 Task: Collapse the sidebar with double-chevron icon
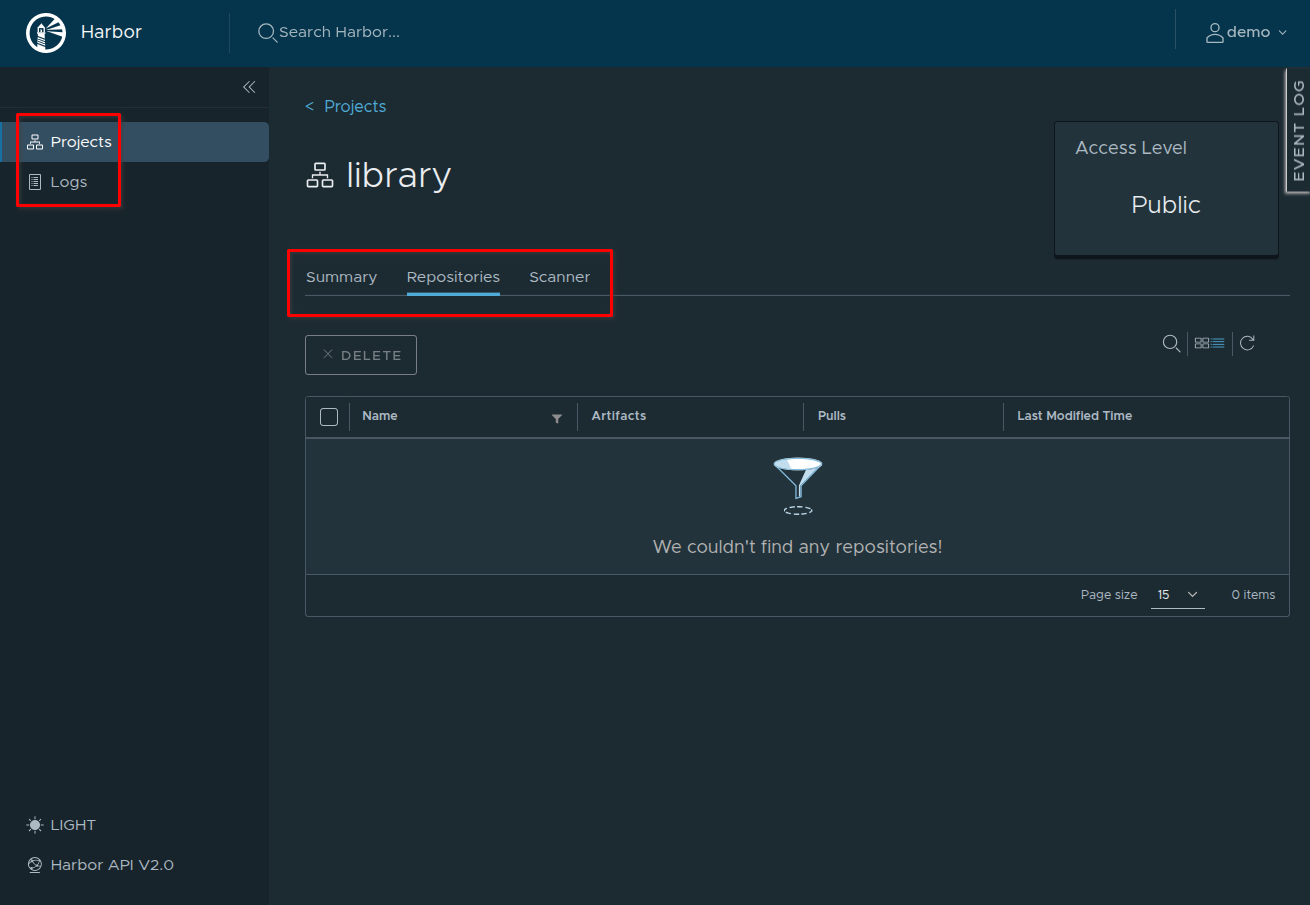pyautogui.click(x=249, y=87)
